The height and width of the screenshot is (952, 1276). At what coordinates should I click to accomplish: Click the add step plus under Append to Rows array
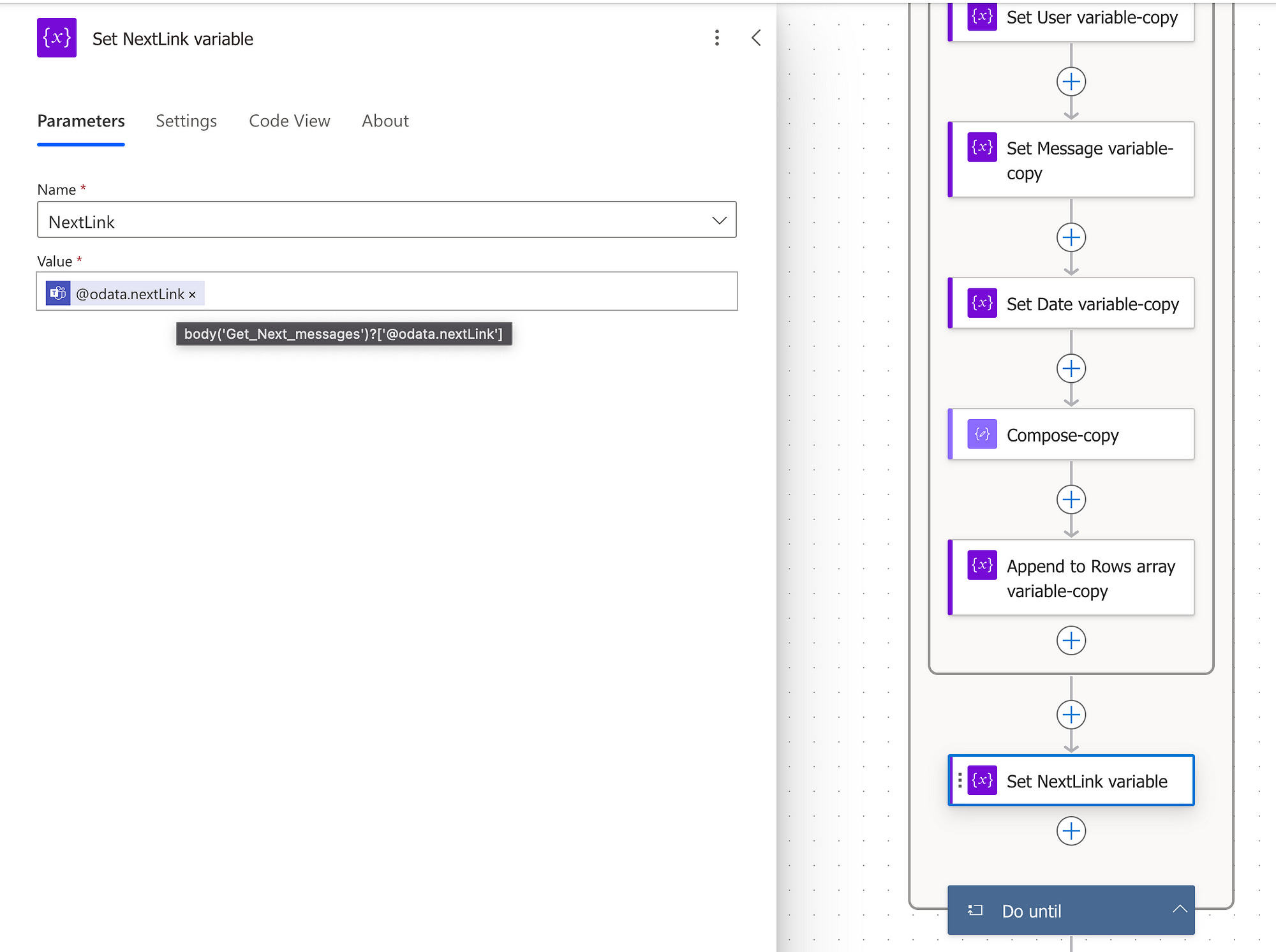pos(1071,641)
